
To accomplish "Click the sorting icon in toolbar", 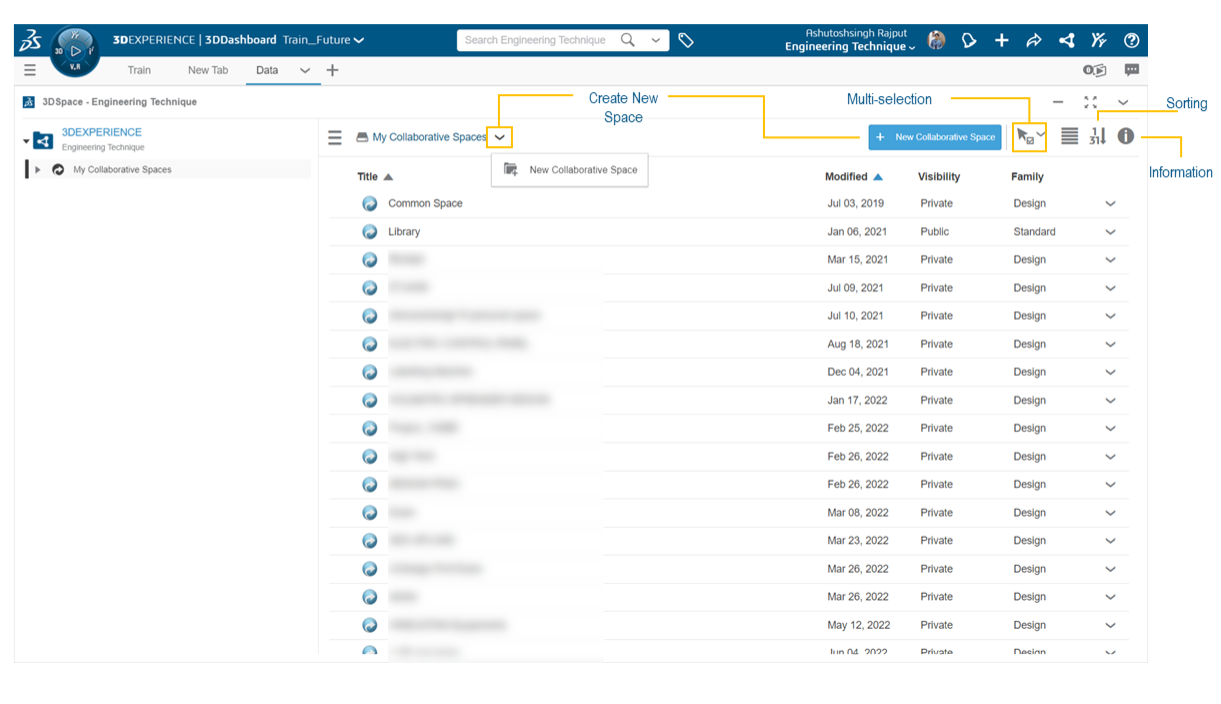I will pos(1097,136).
